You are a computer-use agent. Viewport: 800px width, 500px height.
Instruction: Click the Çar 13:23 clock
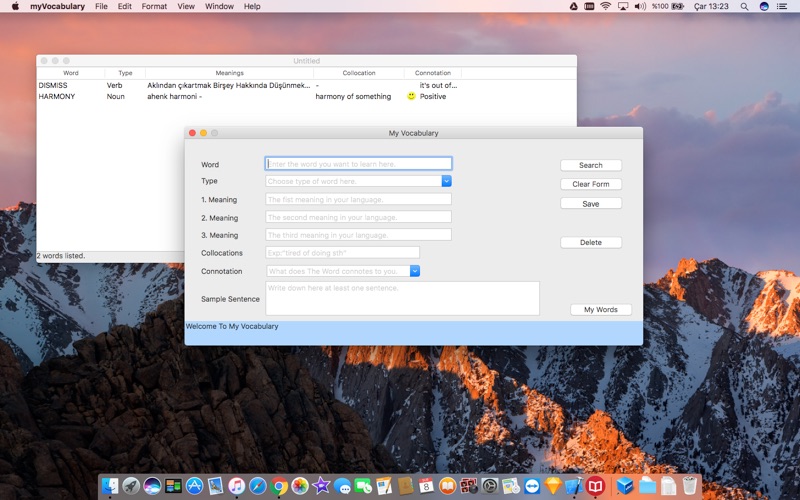pos(711,7)
